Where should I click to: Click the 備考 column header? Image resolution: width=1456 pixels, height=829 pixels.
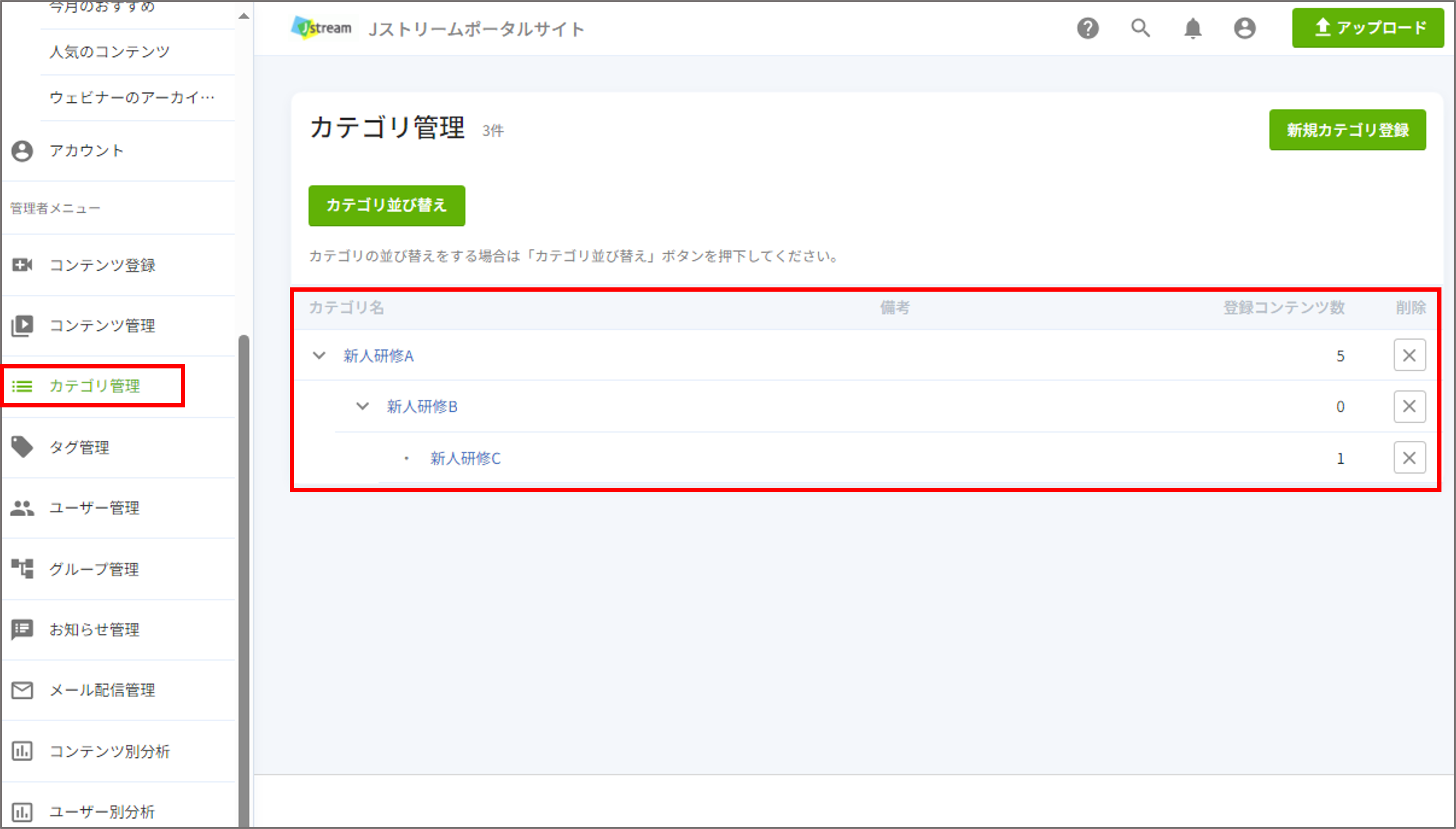point(895,308)
